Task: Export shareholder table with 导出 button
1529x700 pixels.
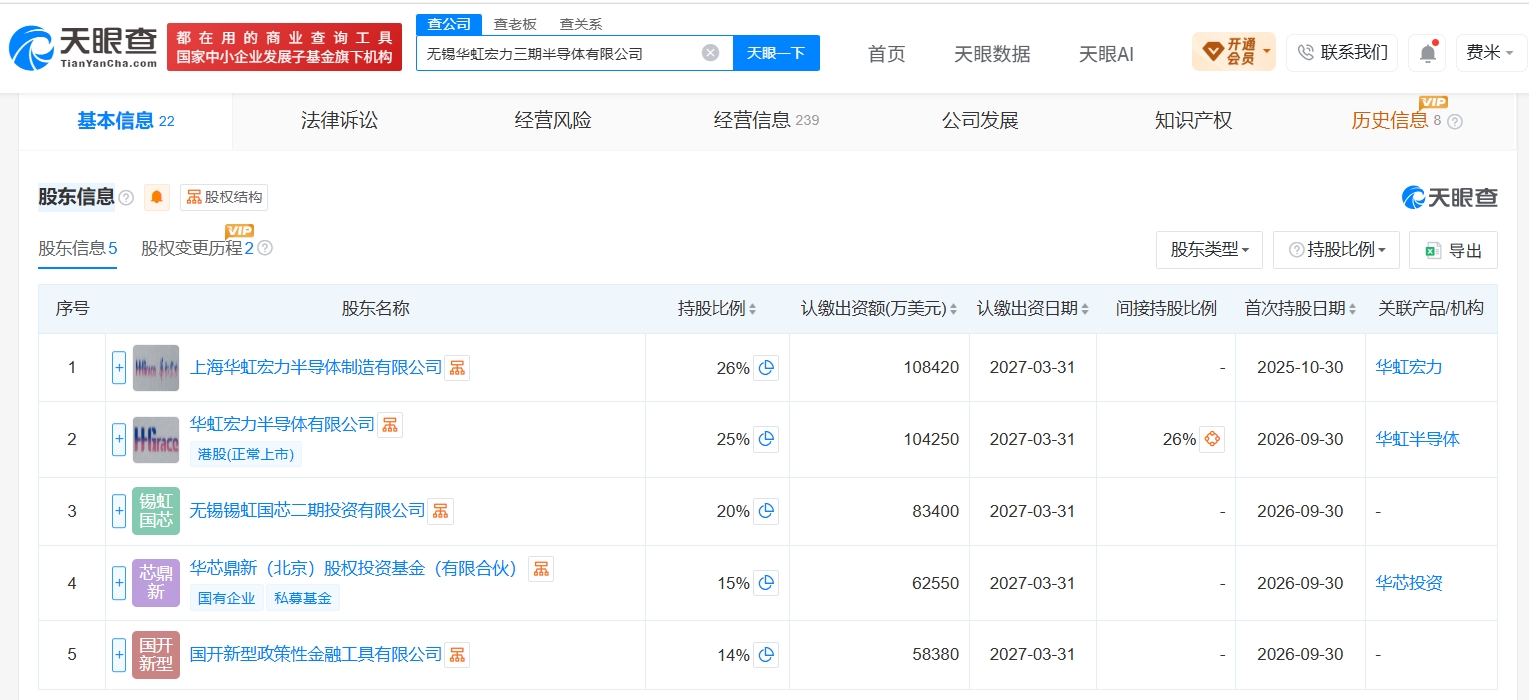Action: tap(1453, 250)
